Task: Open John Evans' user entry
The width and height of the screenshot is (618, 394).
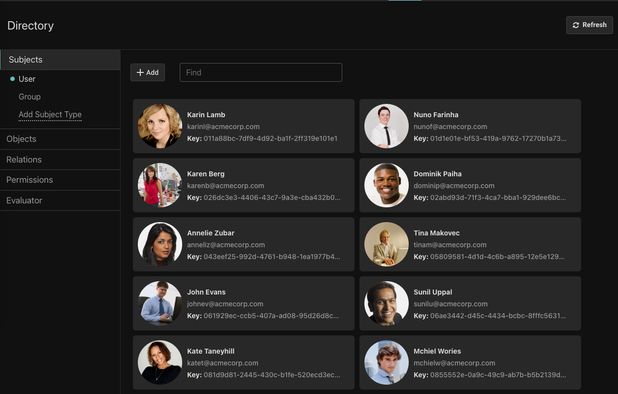Action: (244, 303)
